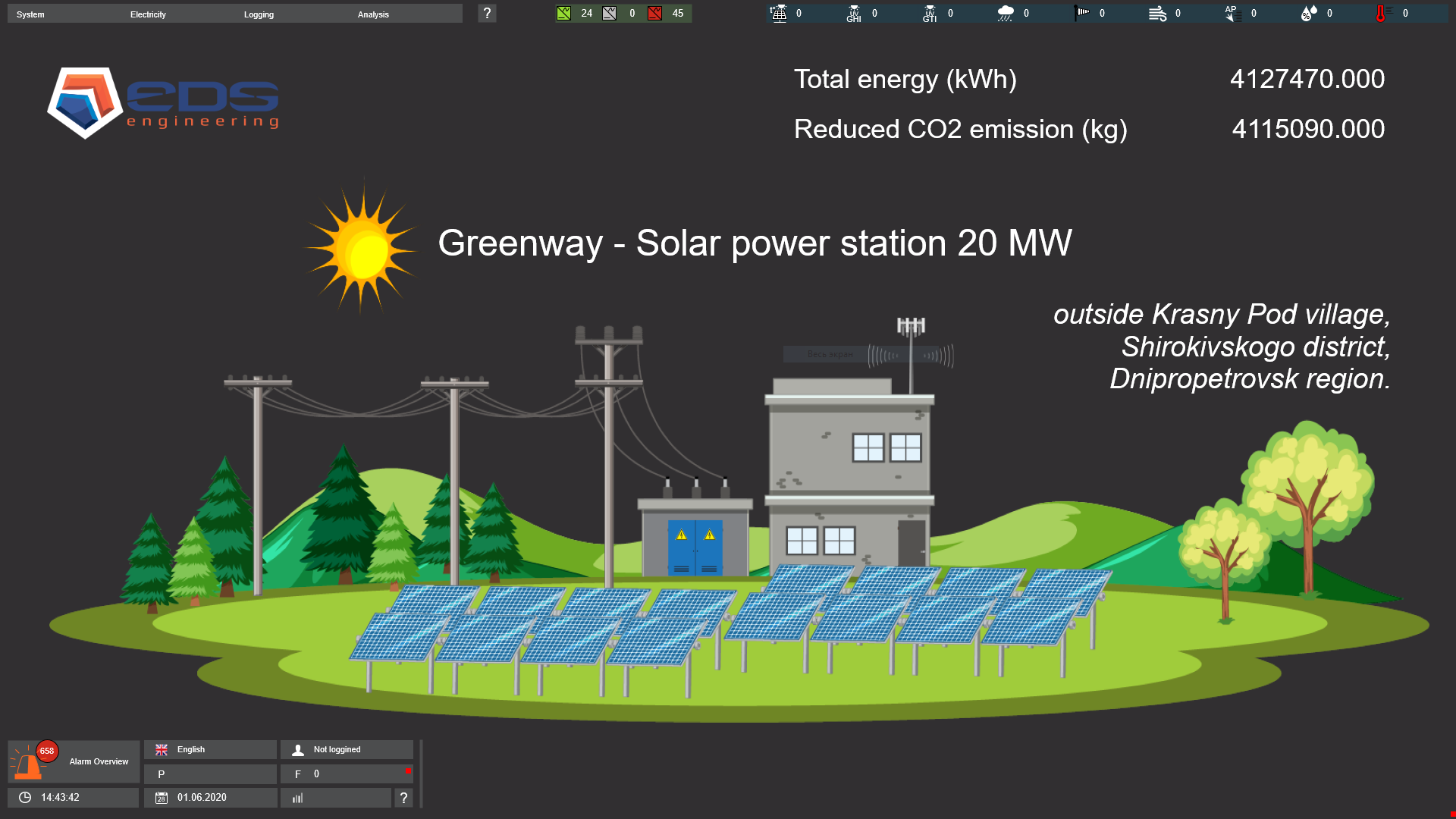Click the humidity droplets icon
The height and width of the screenshot is (819, 1456).
pyautogui.click(x=1309, y=13)
